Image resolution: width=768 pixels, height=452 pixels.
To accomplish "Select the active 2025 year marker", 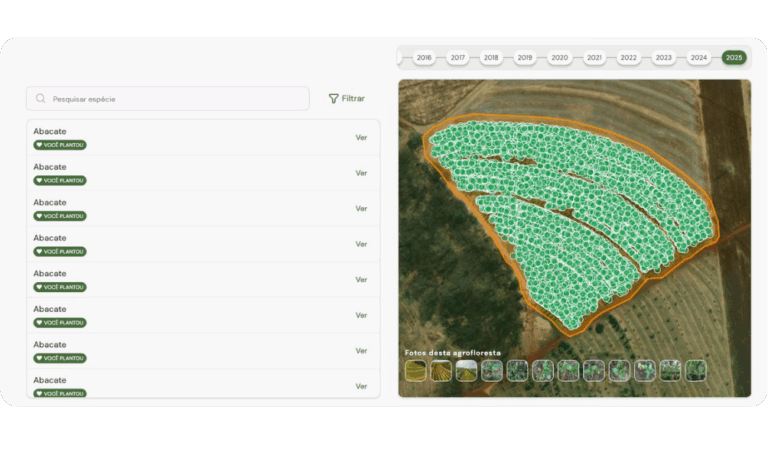I will pos(734,58).
